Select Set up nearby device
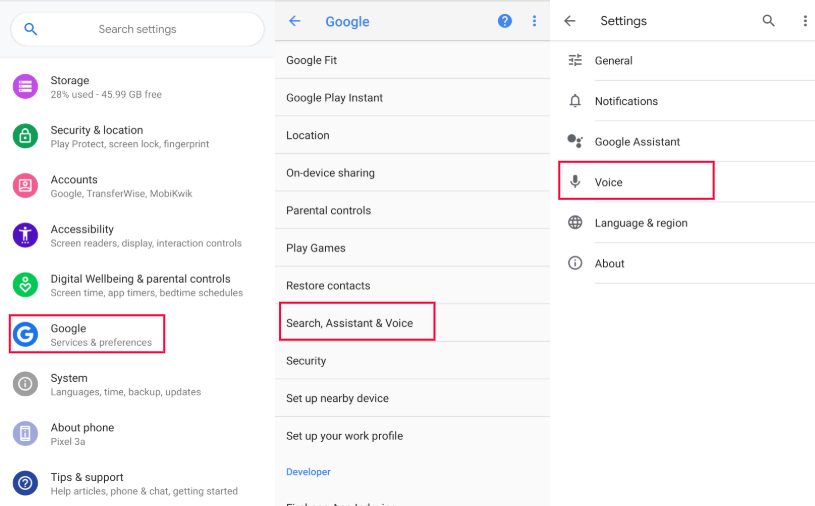 pos(337,398)
